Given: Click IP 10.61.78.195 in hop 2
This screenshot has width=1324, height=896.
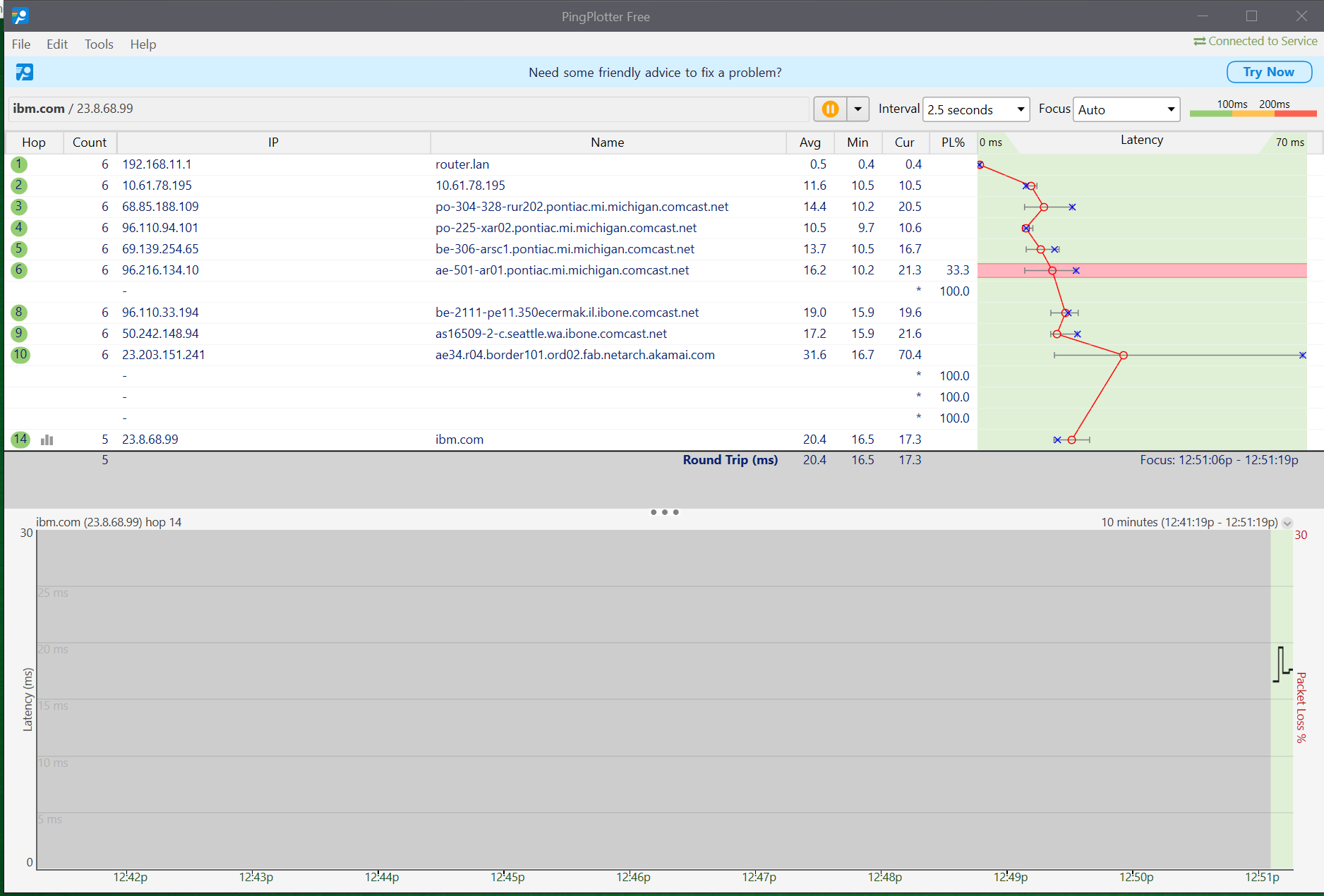Looking at the screenshot, I should [x=157, y=186].
